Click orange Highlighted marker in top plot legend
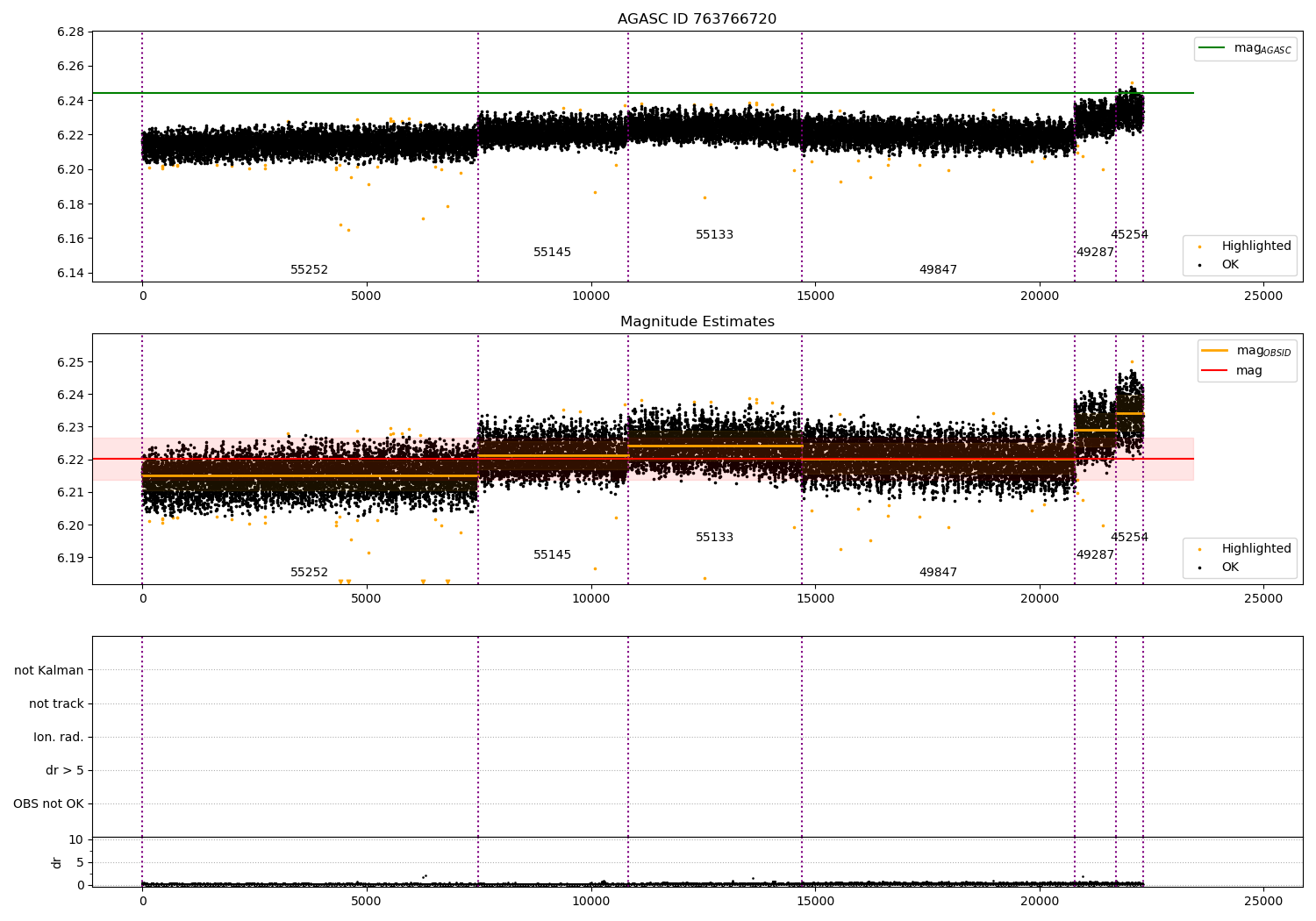Image resolution: width=1316 pixels, height=921 pixels. point(1199,246)
